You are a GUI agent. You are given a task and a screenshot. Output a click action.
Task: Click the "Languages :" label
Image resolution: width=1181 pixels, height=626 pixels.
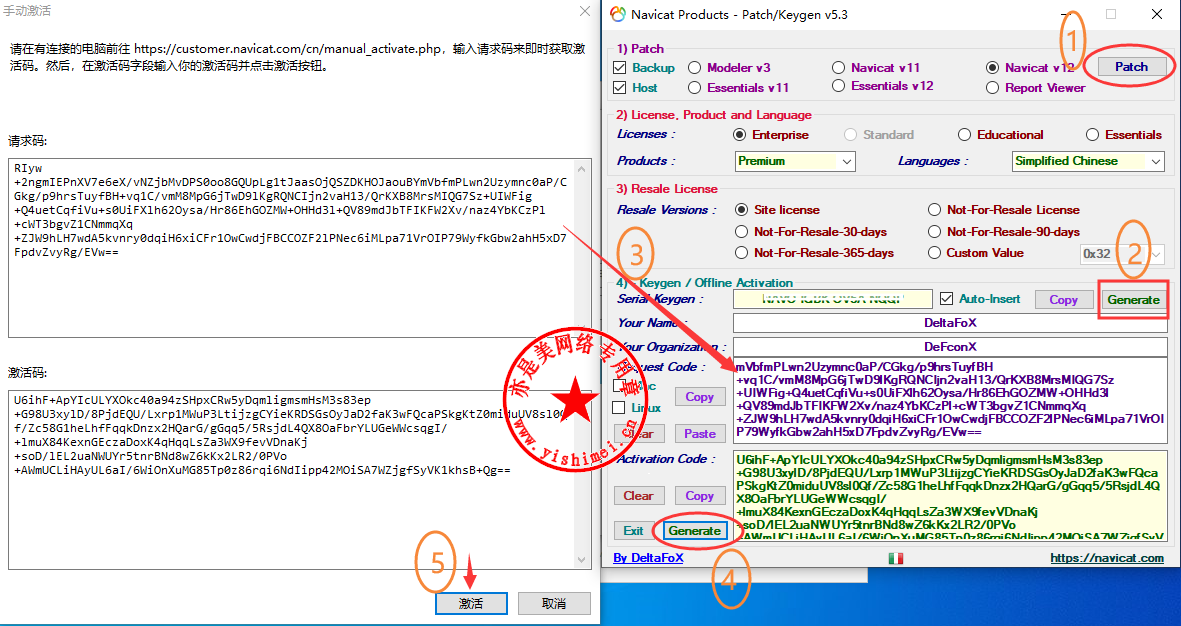pyautogui.click(x=932, y=161)
